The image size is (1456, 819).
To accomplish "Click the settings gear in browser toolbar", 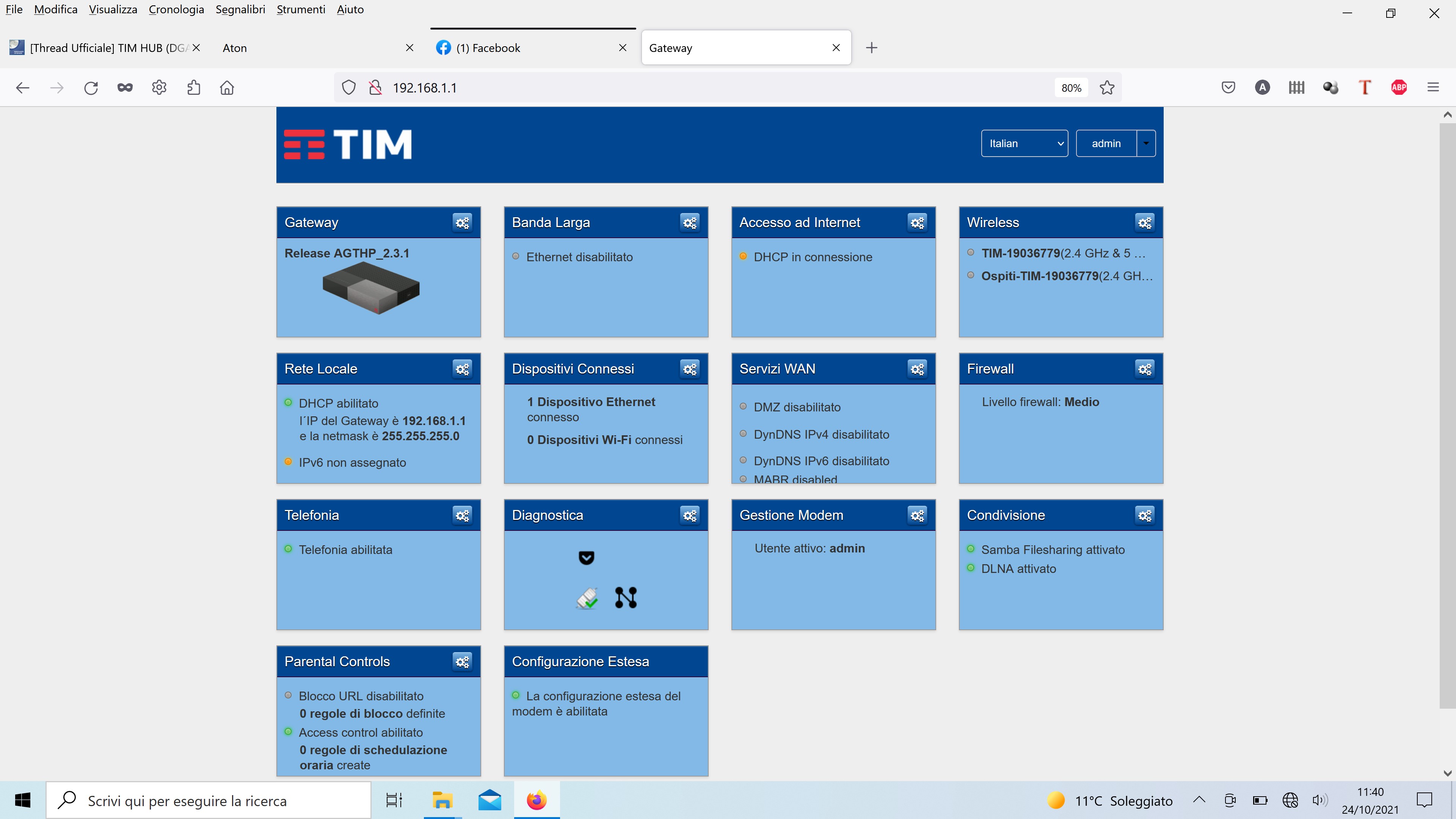I will [x=159, y=88].
